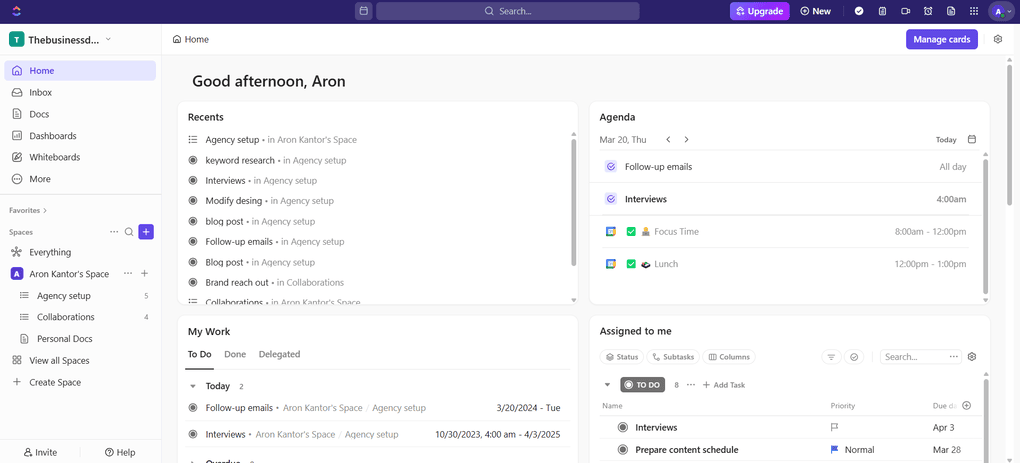
Task: Open Whiteboards from the sidebar
Action: [x=80, y=157]
